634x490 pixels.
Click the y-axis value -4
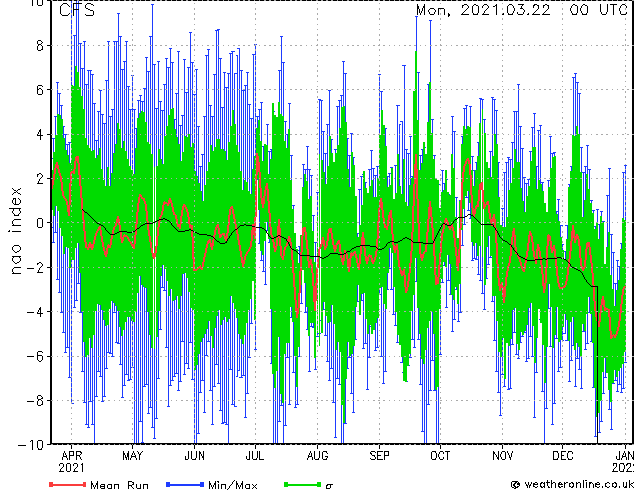click(x=34, y=312)
